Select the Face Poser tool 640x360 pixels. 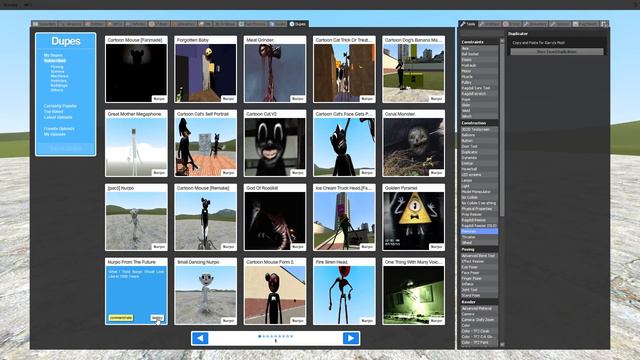click(x=479, y=273)
